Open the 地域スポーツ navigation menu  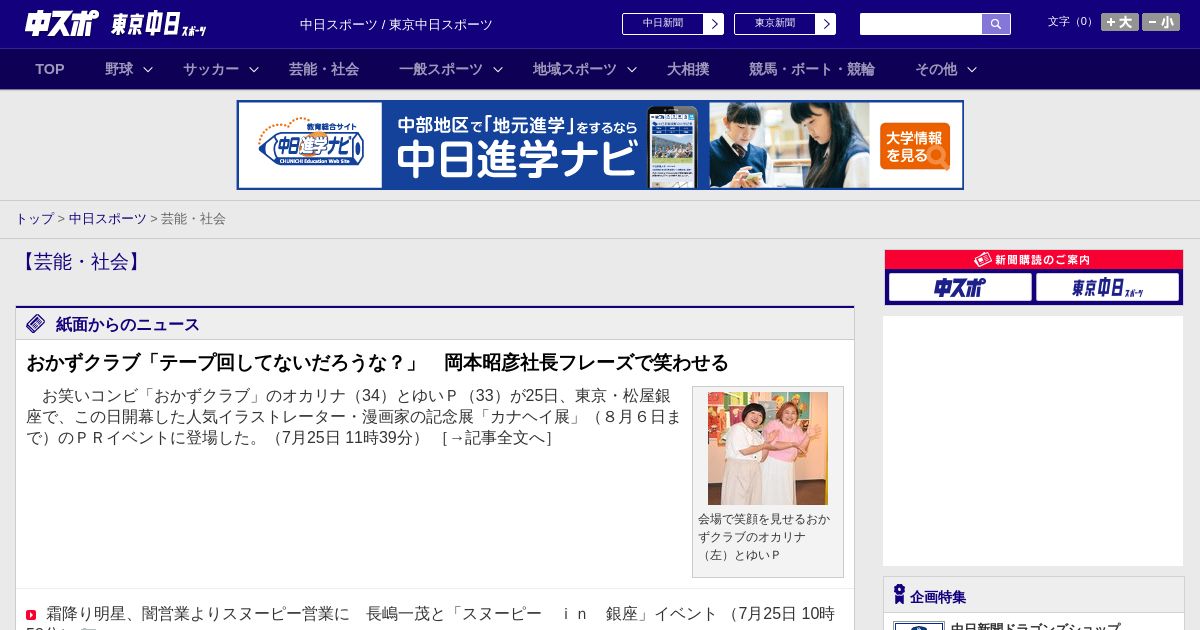(575, 69)
